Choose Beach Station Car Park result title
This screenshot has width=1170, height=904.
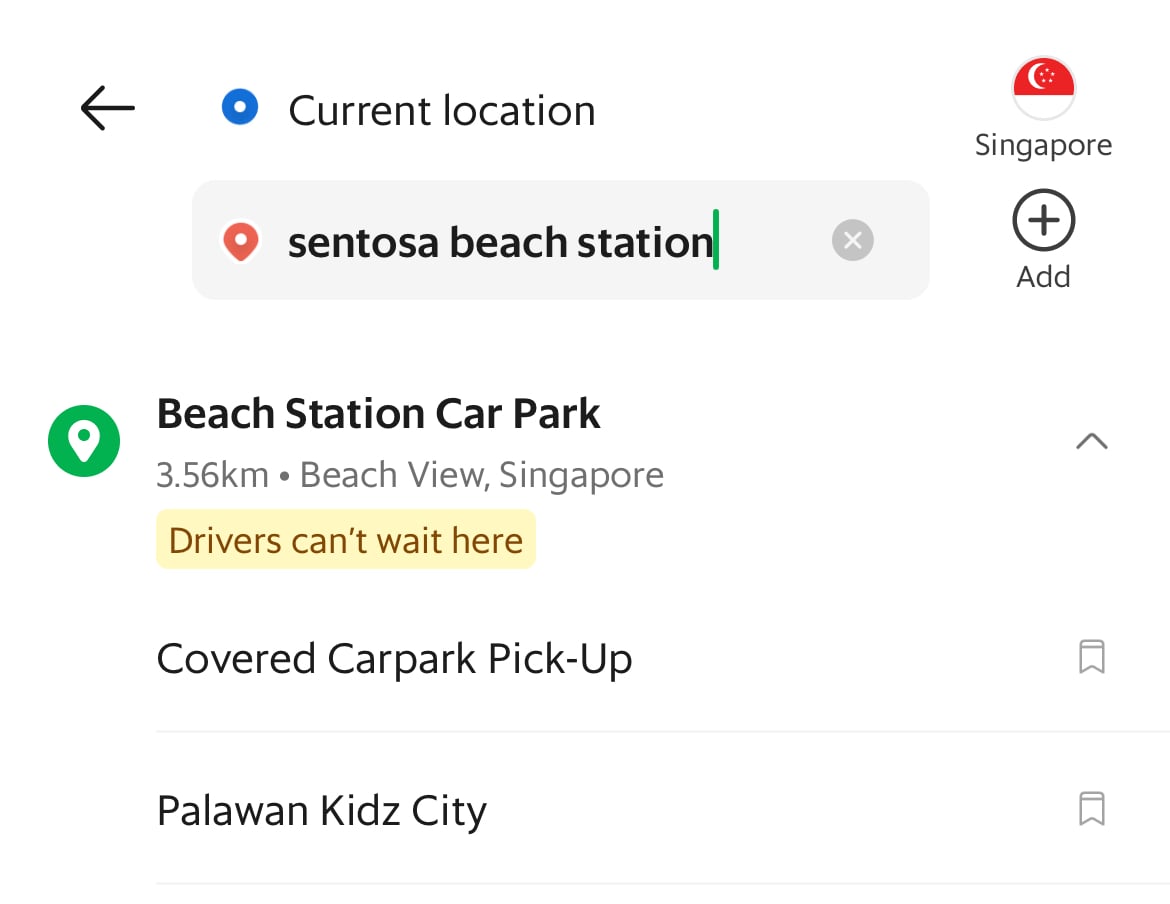378,414
